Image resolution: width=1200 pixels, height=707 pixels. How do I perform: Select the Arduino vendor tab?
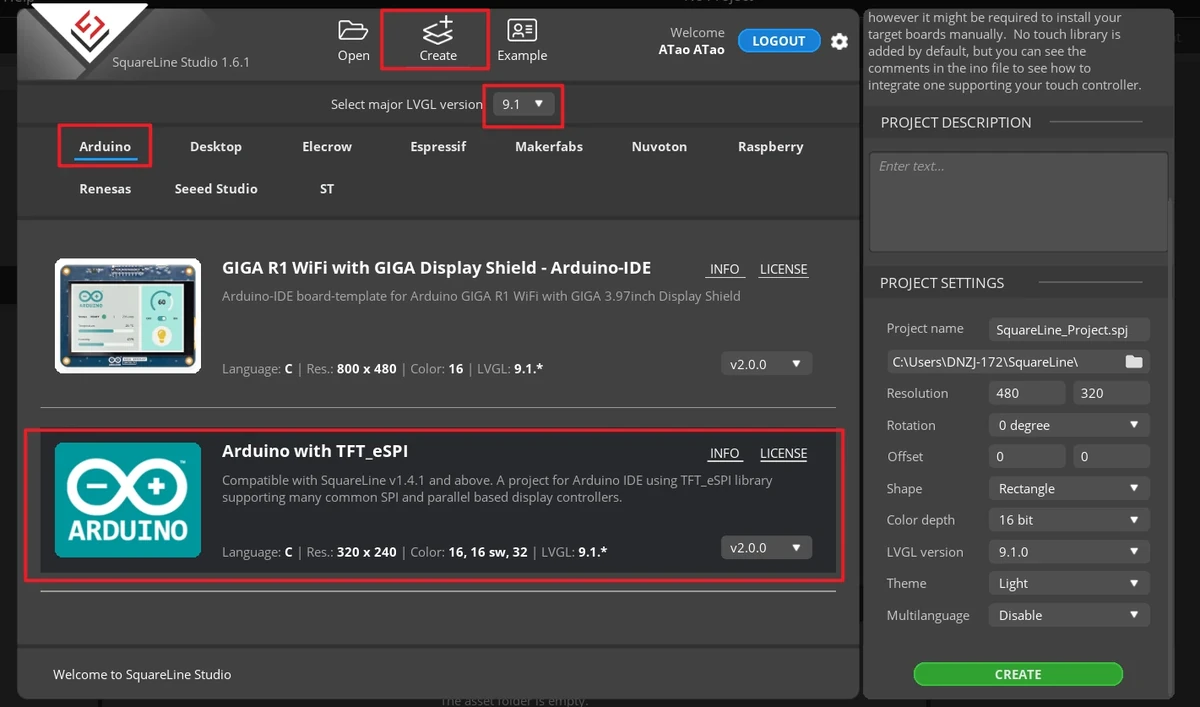click(x=105, y=146)
